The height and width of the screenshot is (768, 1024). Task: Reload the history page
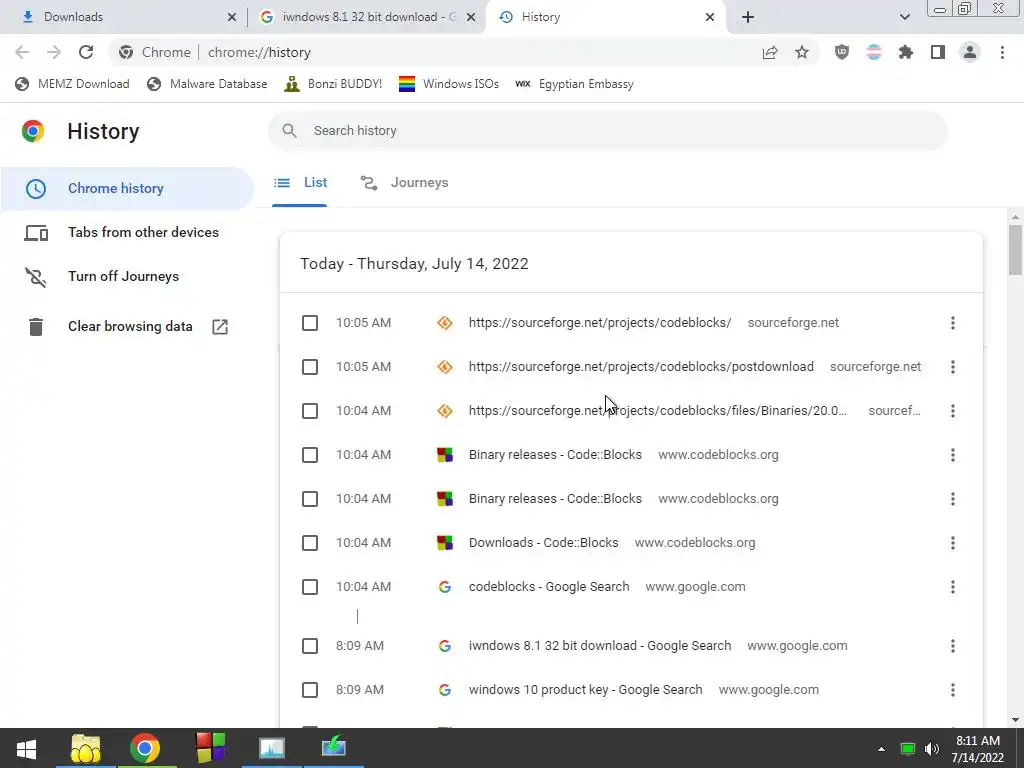(86, 52)
